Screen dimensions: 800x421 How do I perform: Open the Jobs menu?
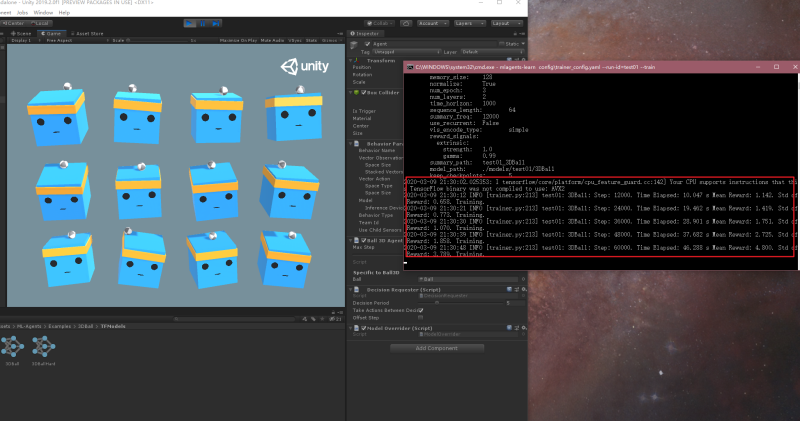point(22,12)
